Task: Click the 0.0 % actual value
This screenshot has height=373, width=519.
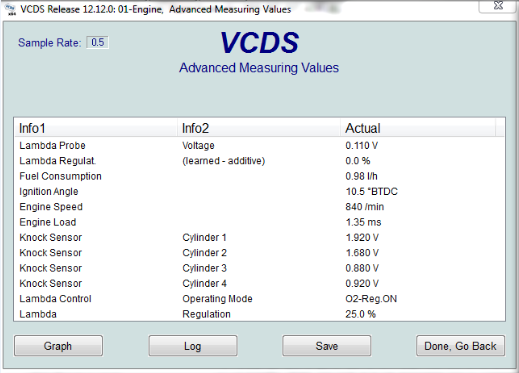Action: (358, 161)
